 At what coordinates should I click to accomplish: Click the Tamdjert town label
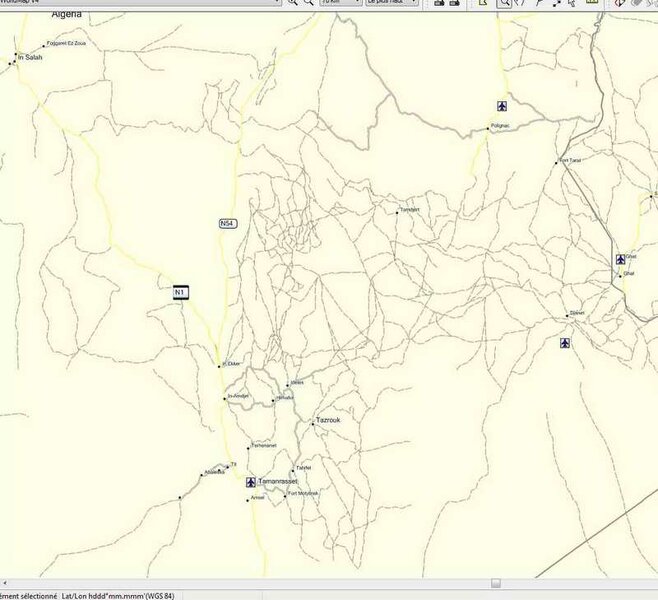[410, 210]
